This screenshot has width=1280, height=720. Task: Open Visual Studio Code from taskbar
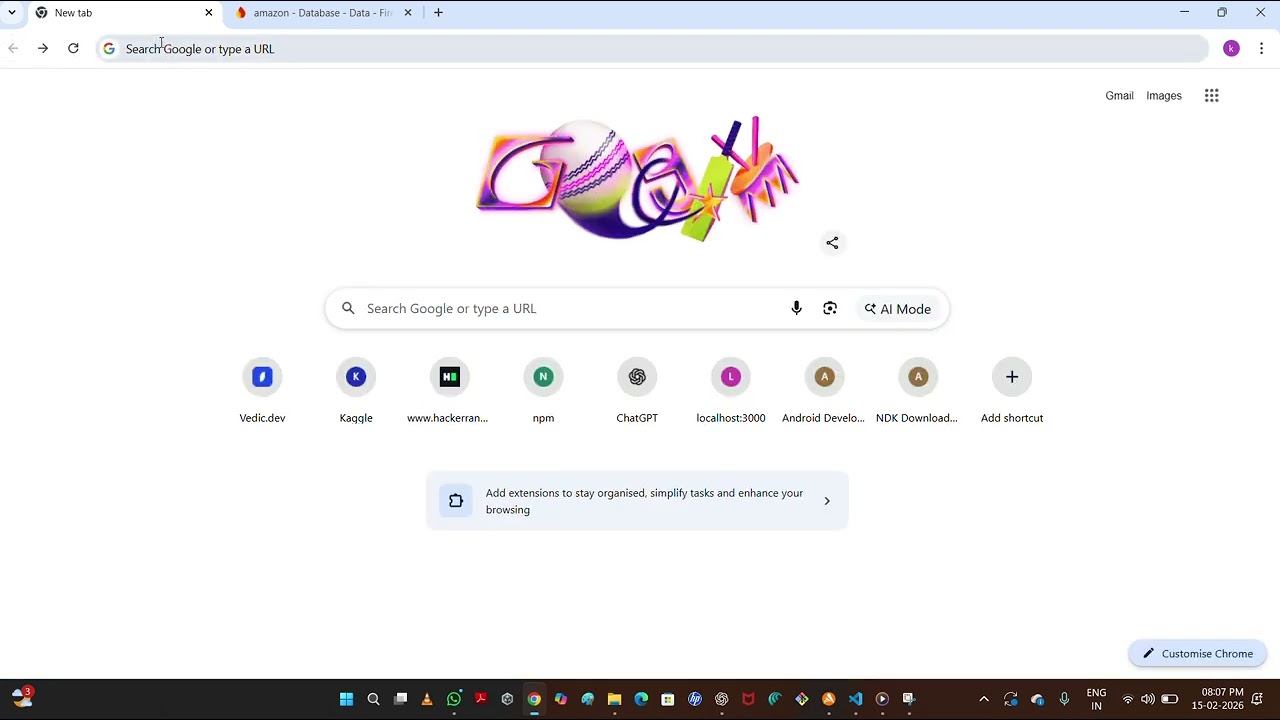(x=855, y=699)
